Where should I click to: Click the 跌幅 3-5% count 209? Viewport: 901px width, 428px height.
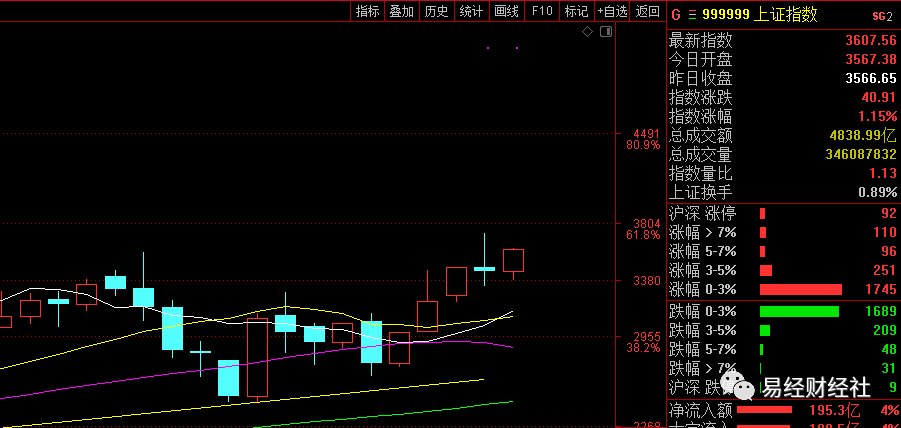coord(885,330)
